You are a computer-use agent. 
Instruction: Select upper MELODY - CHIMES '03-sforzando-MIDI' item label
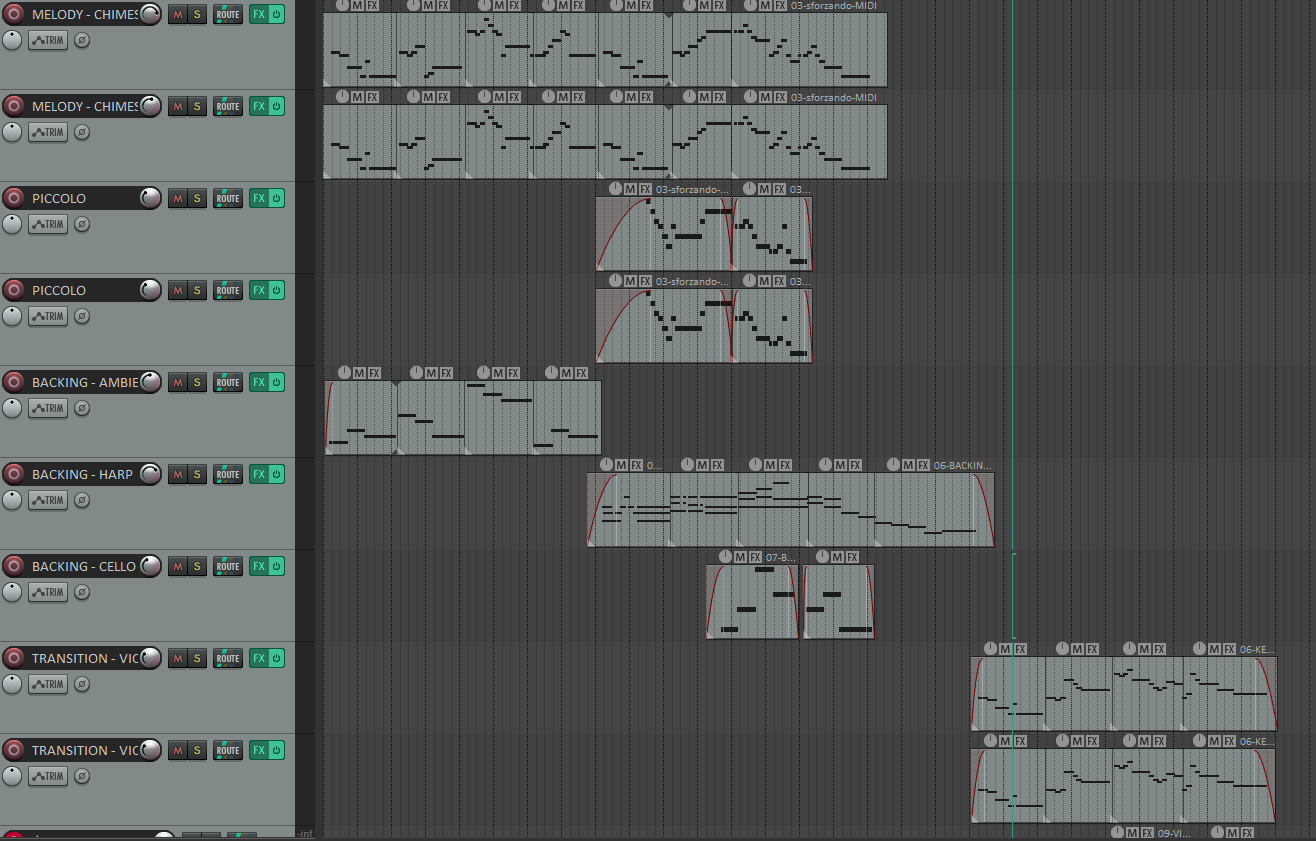(x=833, y=5)
